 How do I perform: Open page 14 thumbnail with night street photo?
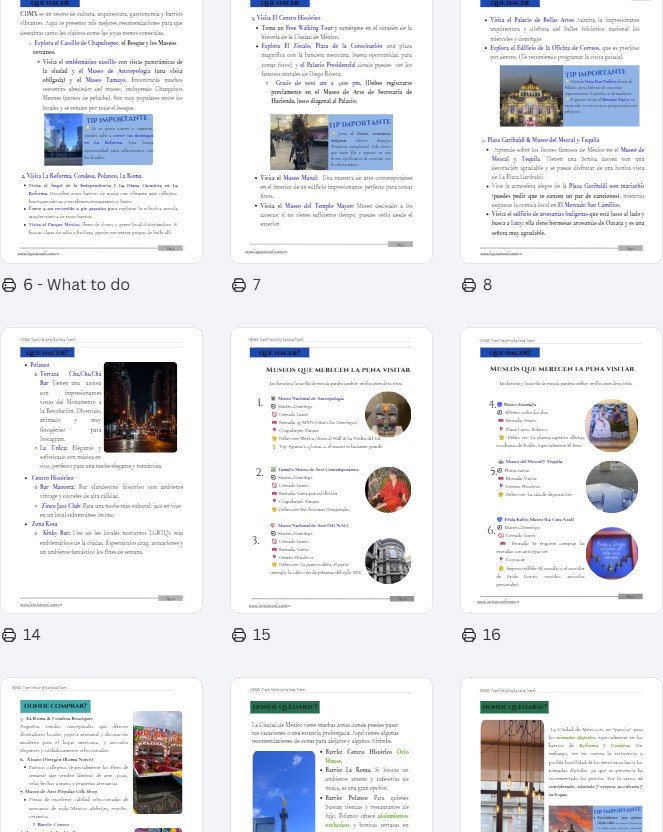tap(101, 471)
